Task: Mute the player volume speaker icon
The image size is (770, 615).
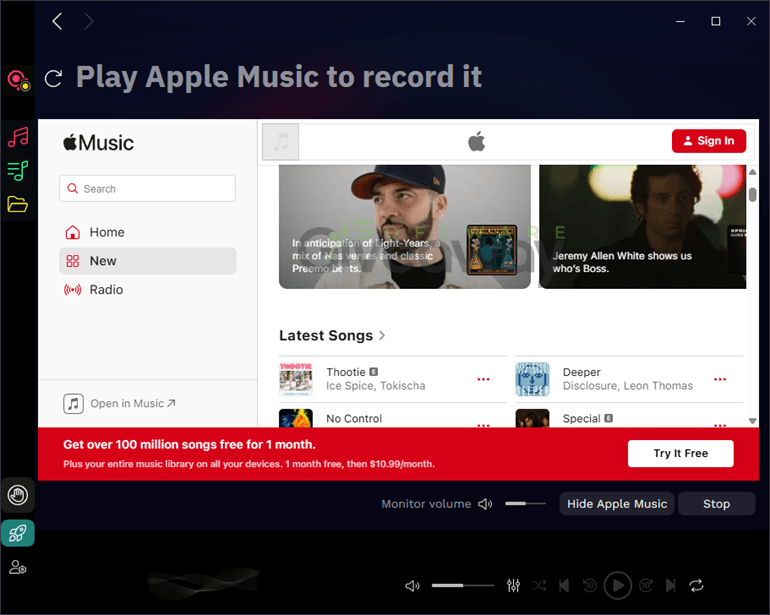Action: [412, 586]
